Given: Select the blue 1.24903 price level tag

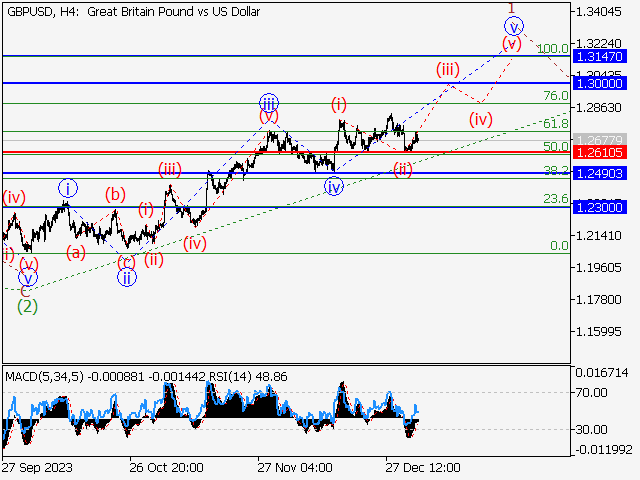Looking at the screenshot, I should click(600, 173).
